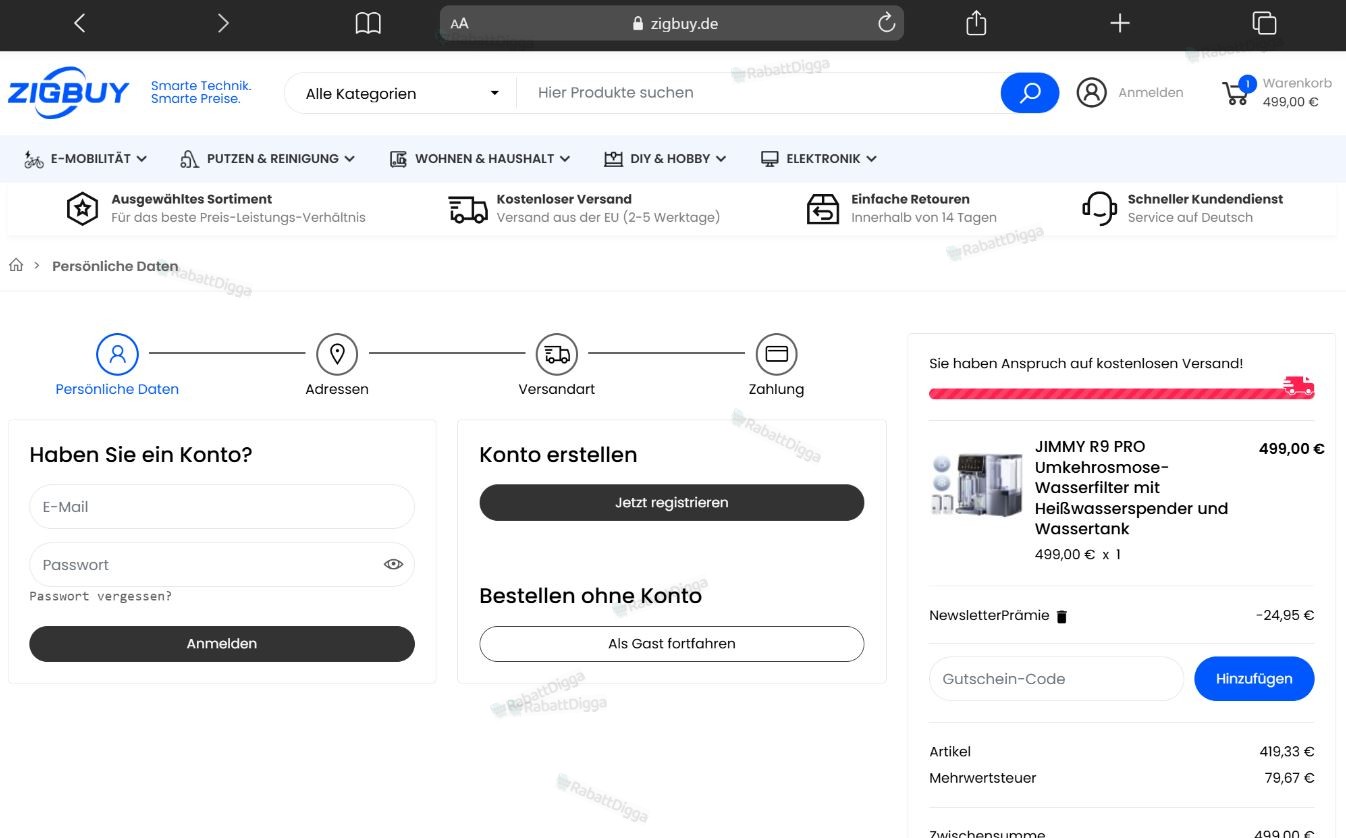1346x838 pixels.
Task: Toggle password visibility eye icon
Action: (393, 564)
